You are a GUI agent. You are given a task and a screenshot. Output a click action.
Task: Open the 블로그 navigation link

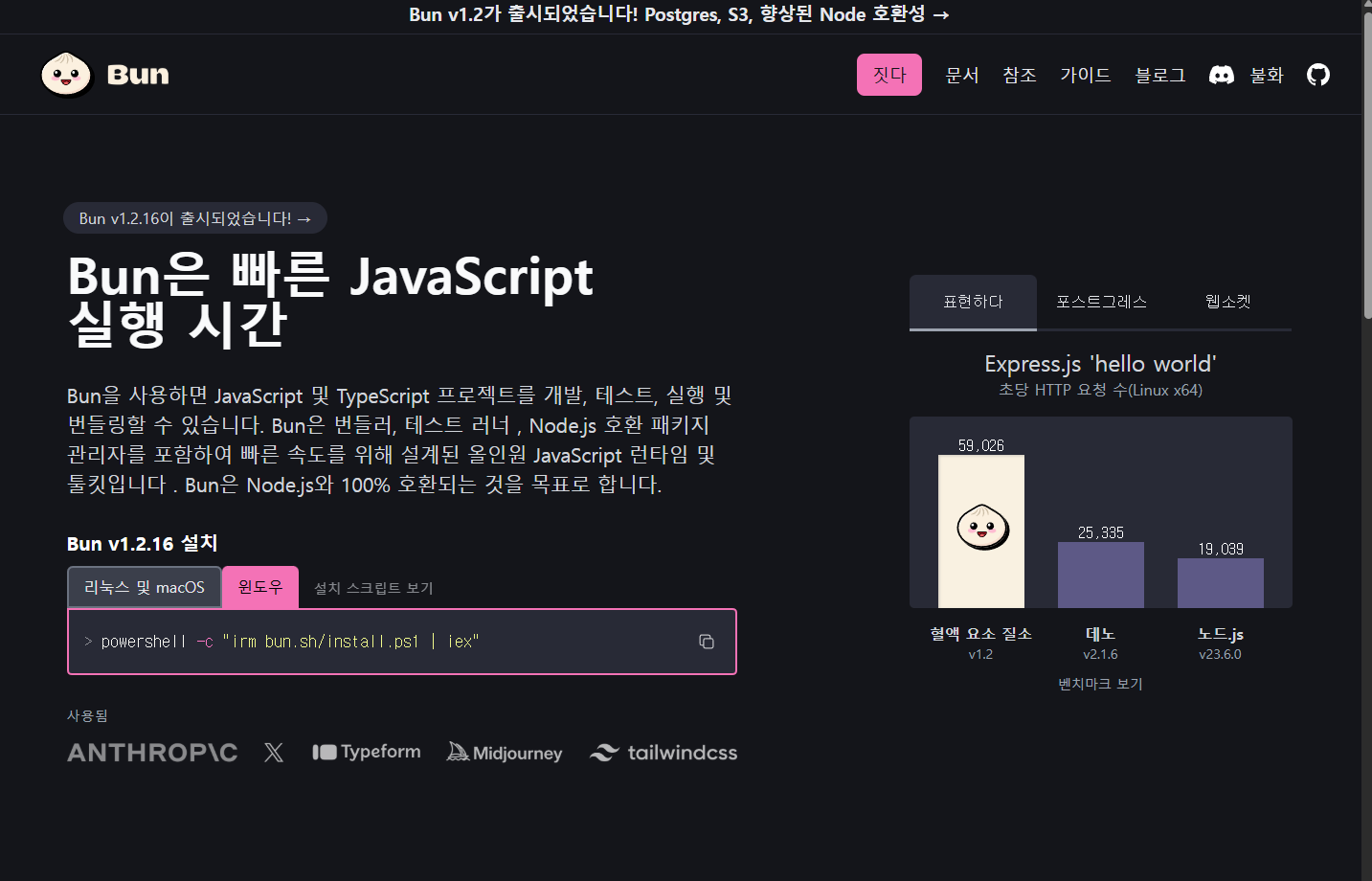pyautogui.click(x=1160, y=75)
